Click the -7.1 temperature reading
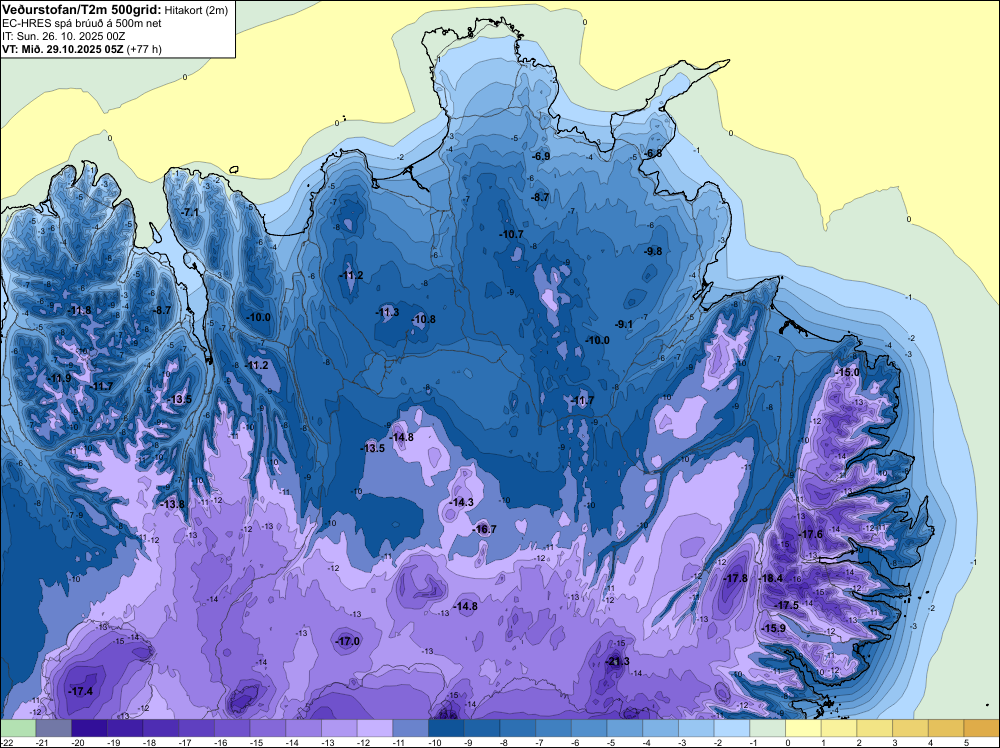 pyautogui.click(x=190, y=212)
